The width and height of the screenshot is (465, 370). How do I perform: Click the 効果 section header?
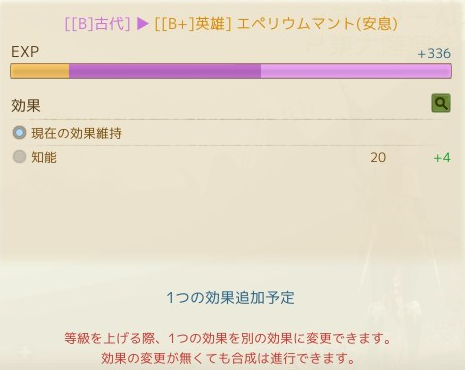26,106
